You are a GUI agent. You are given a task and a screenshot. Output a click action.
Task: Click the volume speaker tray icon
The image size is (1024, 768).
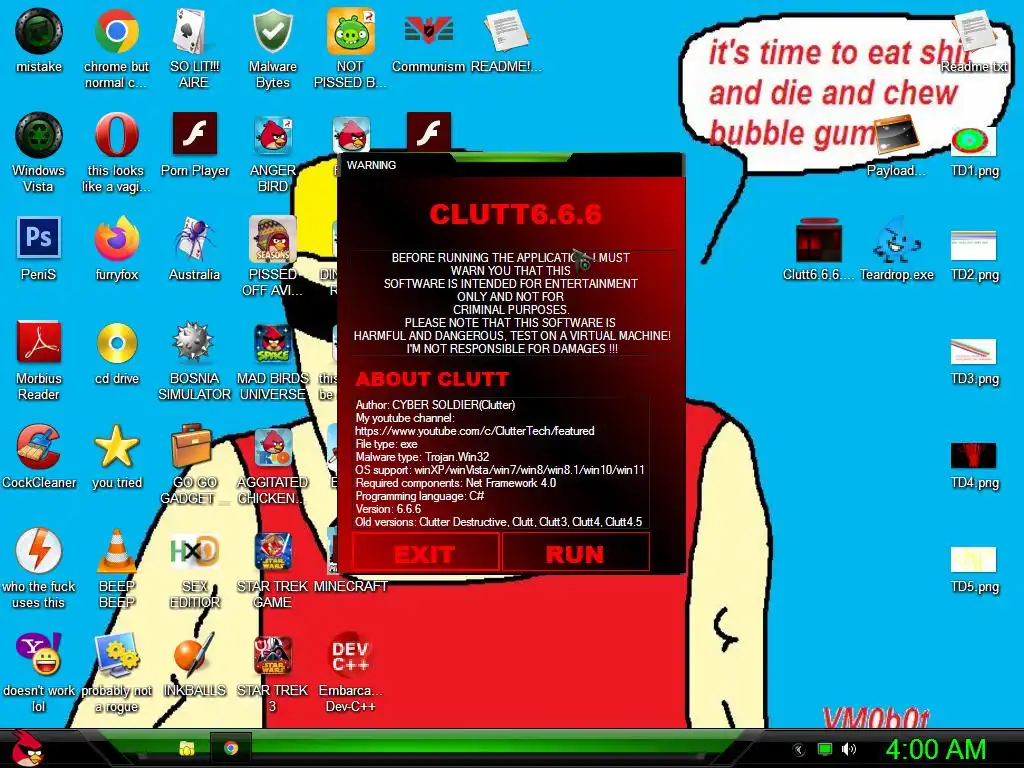[849, 749]
